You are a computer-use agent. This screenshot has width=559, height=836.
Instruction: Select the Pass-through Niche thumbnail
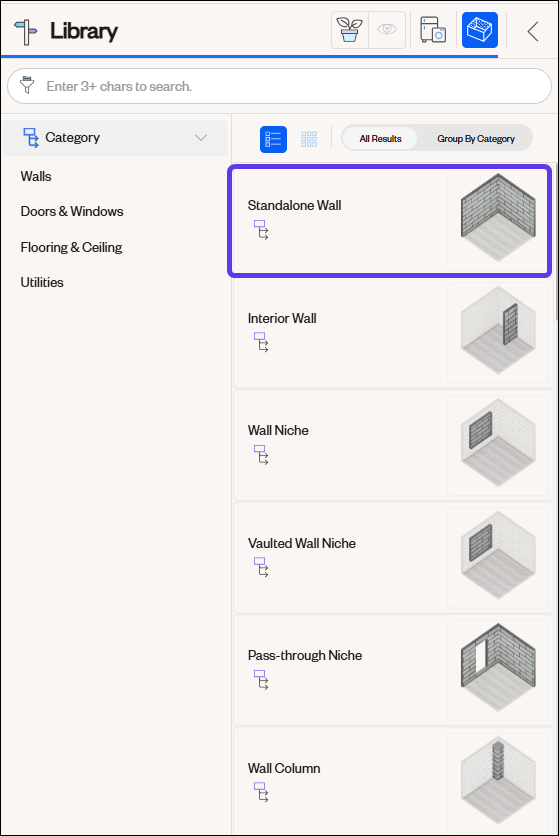point(498,670)
